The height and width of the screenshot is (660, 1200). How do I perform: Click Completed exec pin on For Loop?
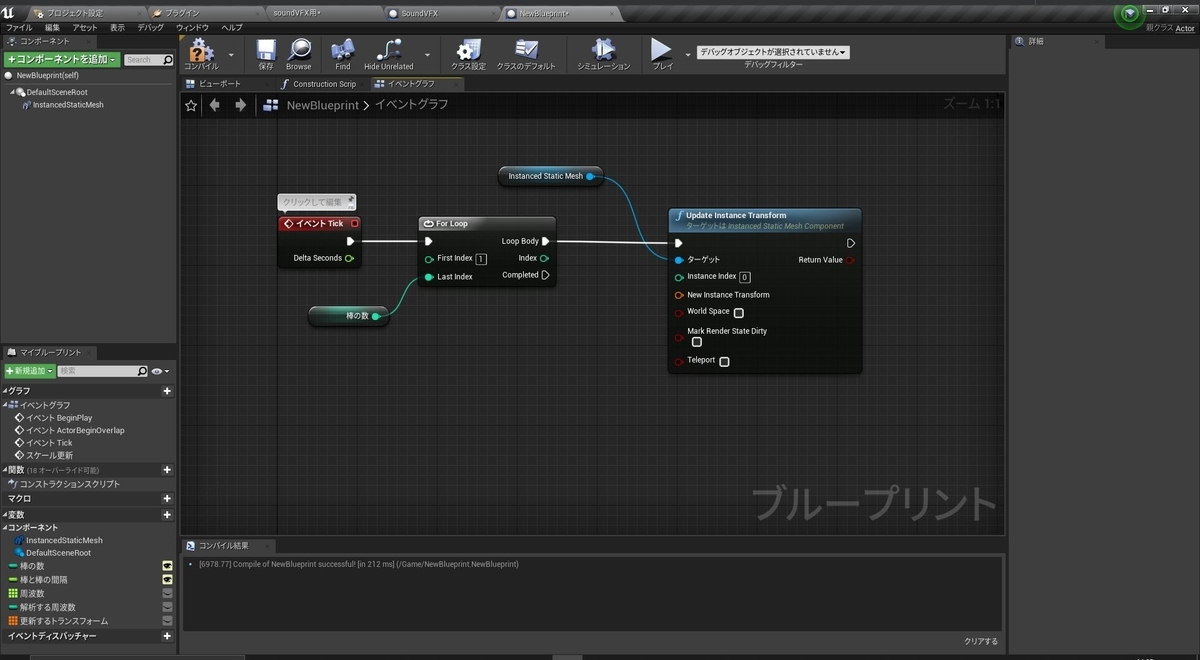point(545,275)
